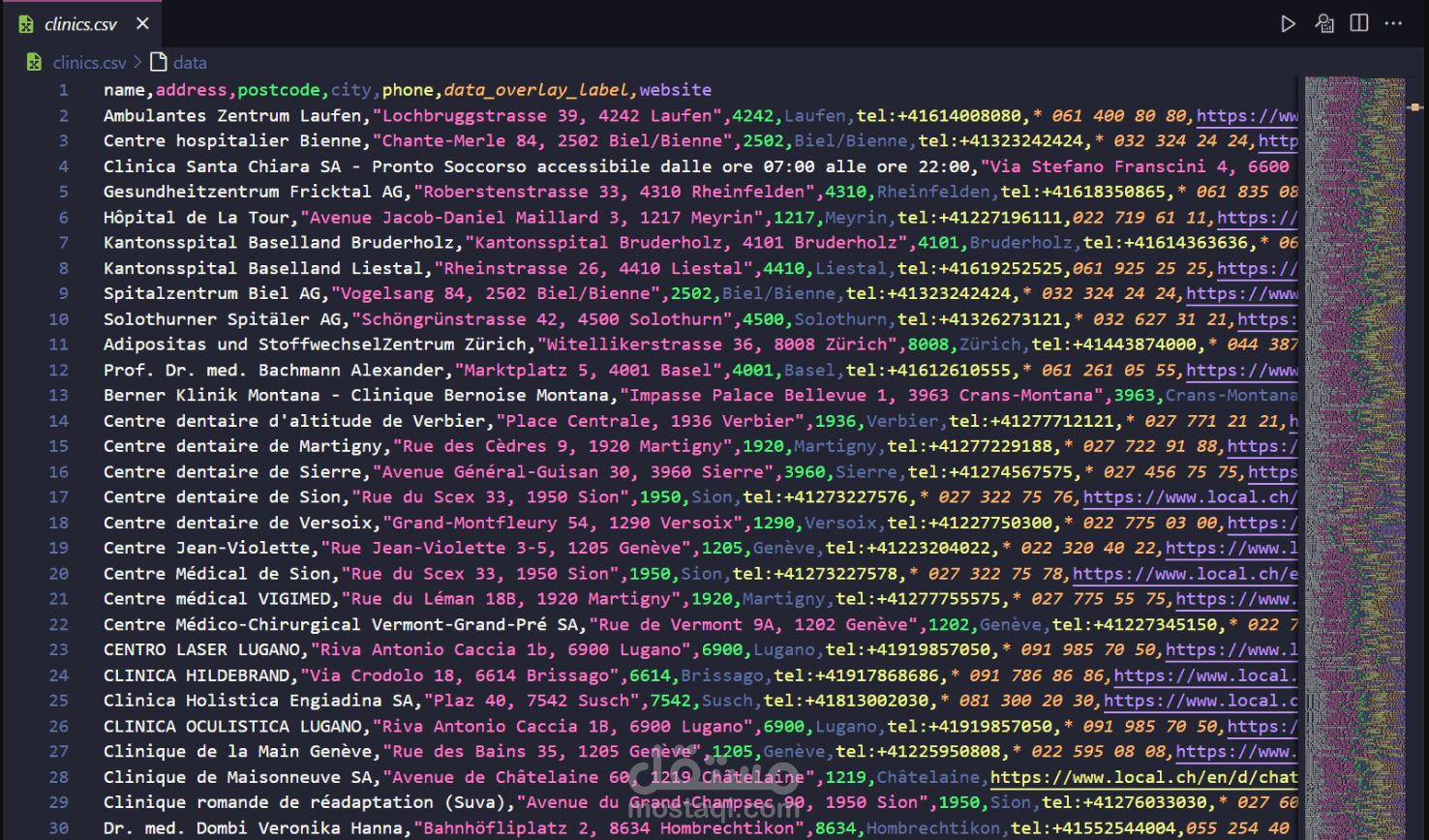The image size is (1429, 840).
Task: Click the document icon next to data breadcrumb
Action: click(x=158, y=62)
